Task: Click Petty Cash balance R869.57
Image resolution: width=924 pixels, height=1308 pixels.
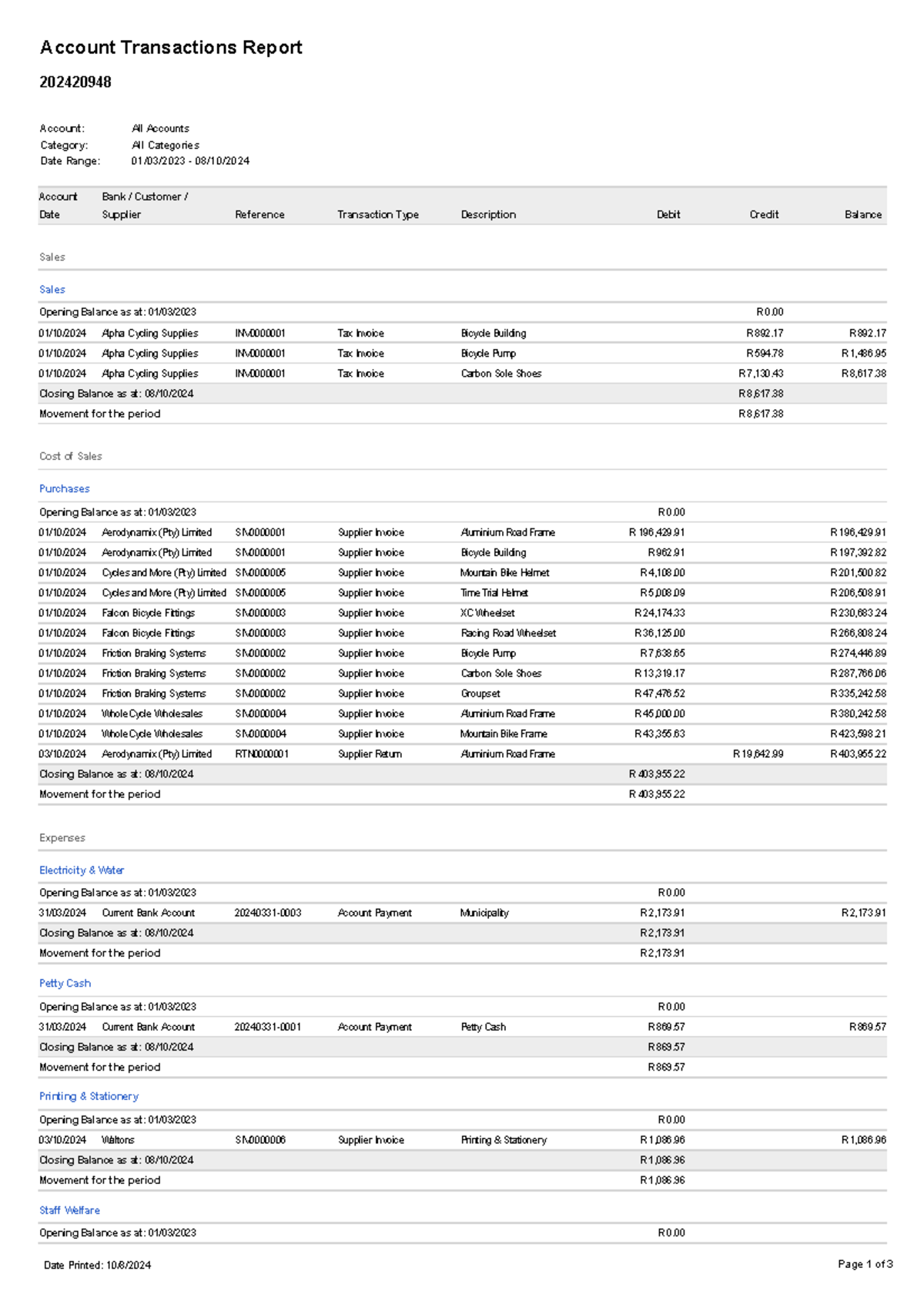Action: point(867,1027)
